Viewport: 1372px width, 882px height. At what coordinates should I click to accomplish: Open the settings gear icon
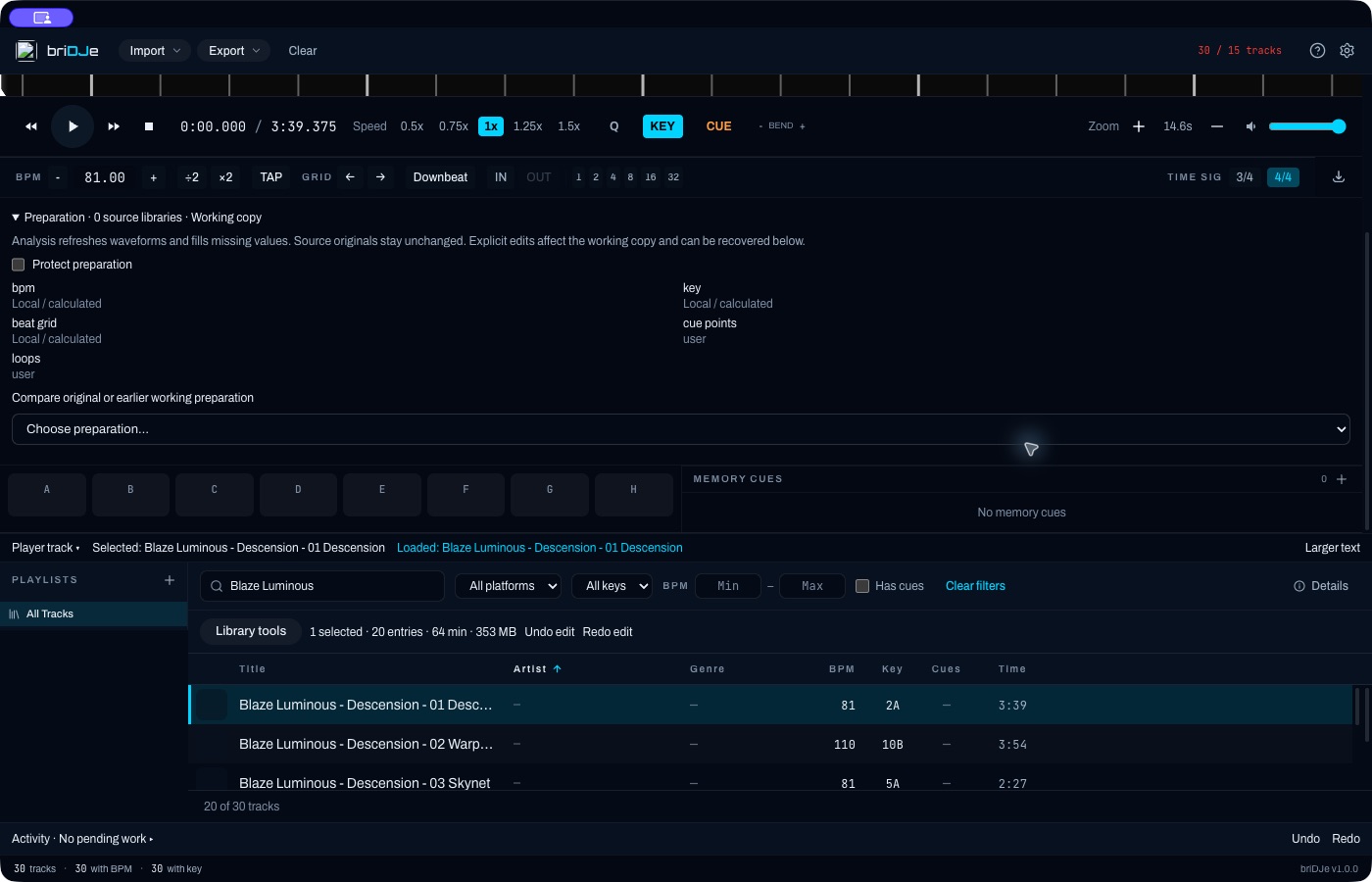coord(1347,51)
